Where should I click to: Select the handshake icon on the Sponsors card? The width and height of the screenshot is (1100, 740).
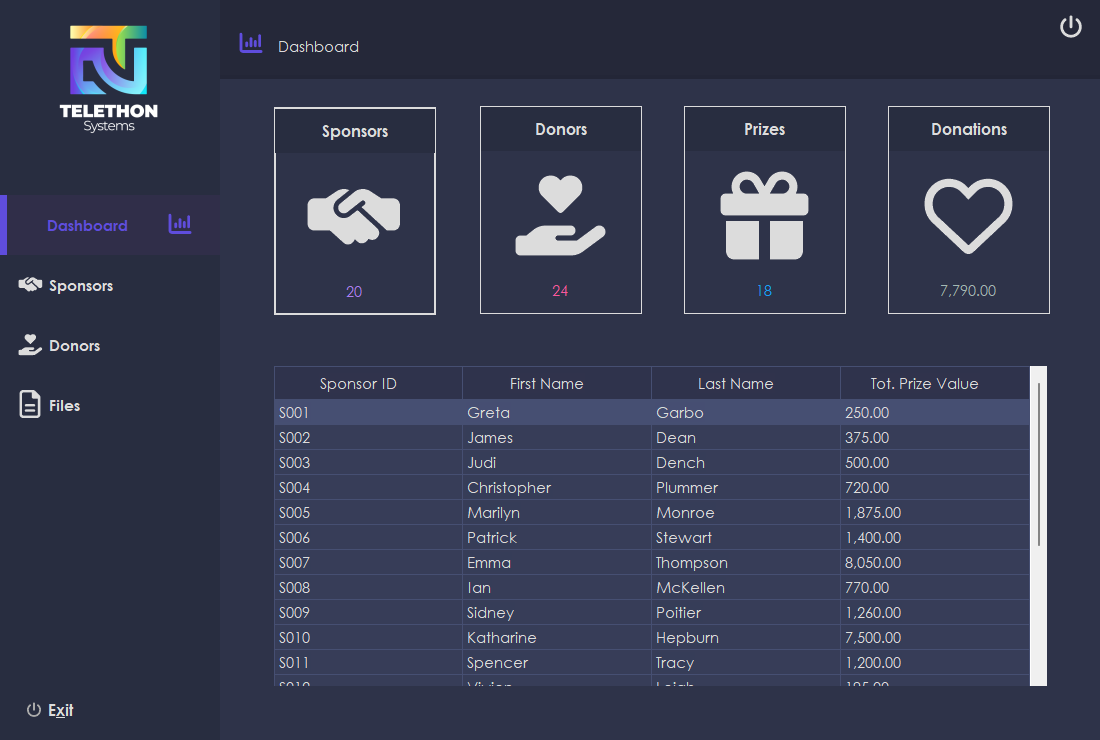click(x=354, y=213)
